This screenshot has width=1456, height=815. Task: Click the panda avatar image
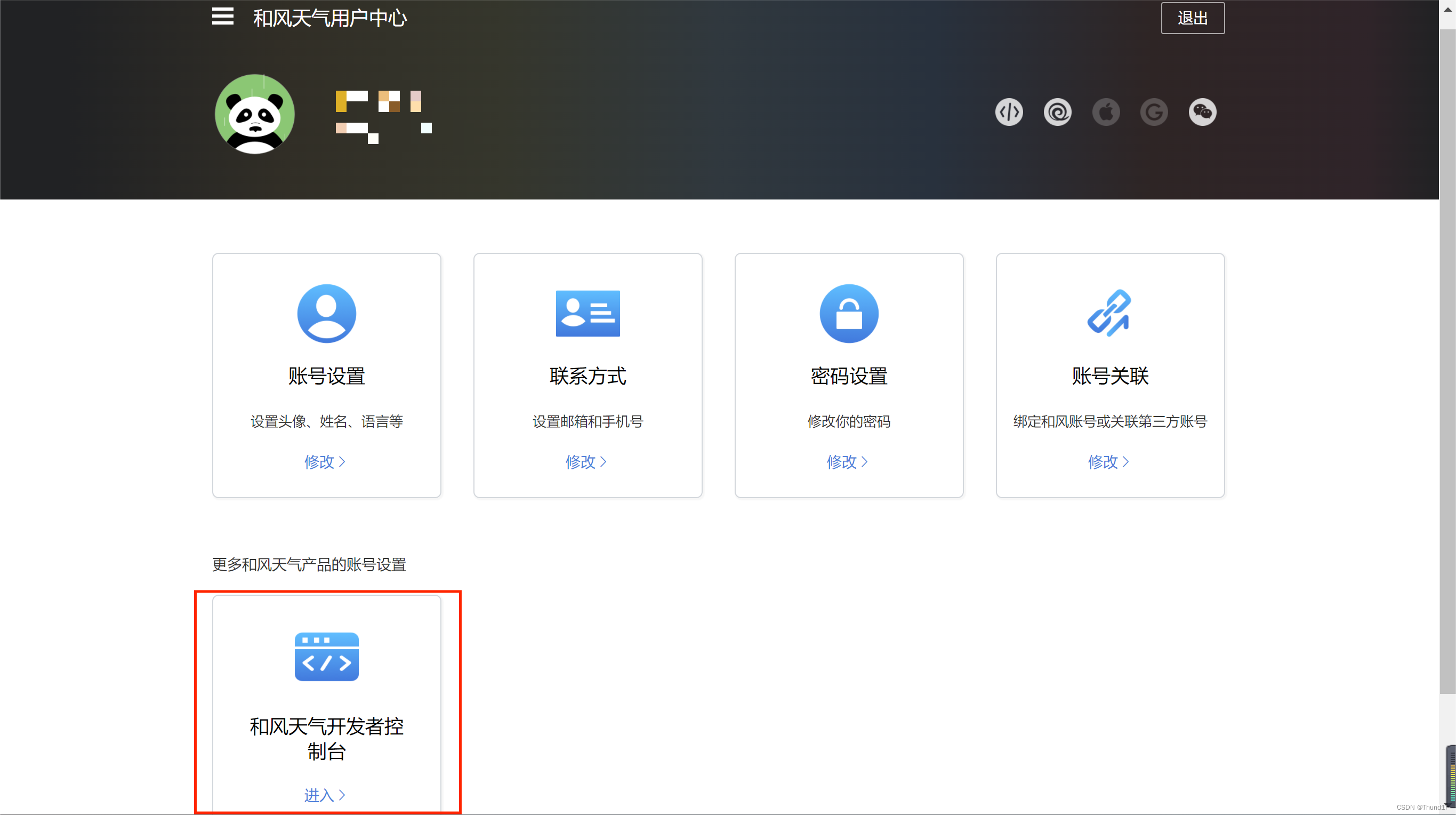click(255, 114)
